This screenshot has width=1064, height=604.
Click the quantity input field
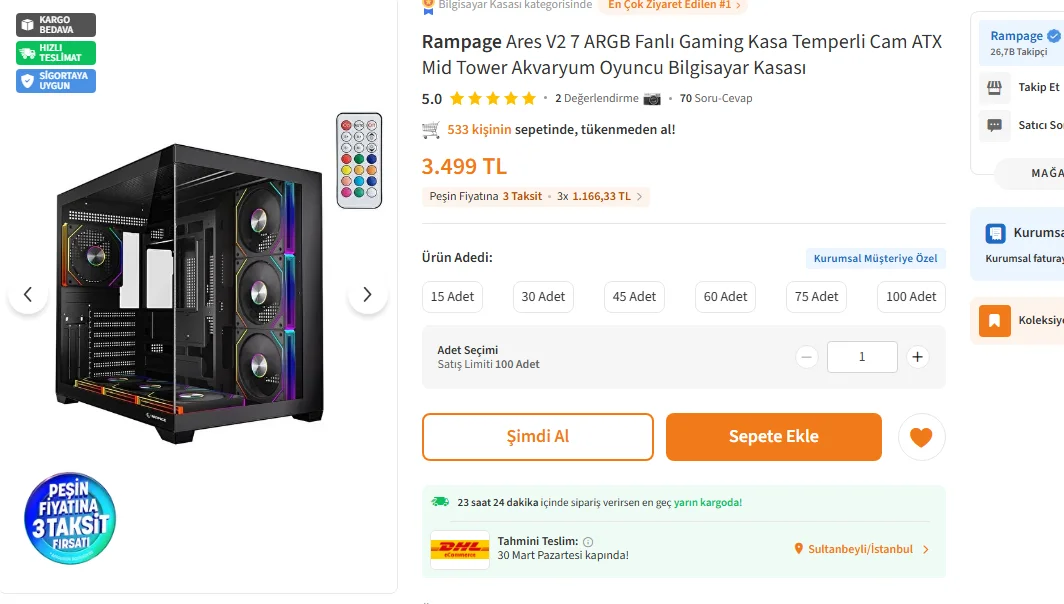click(x=861, y=357)
